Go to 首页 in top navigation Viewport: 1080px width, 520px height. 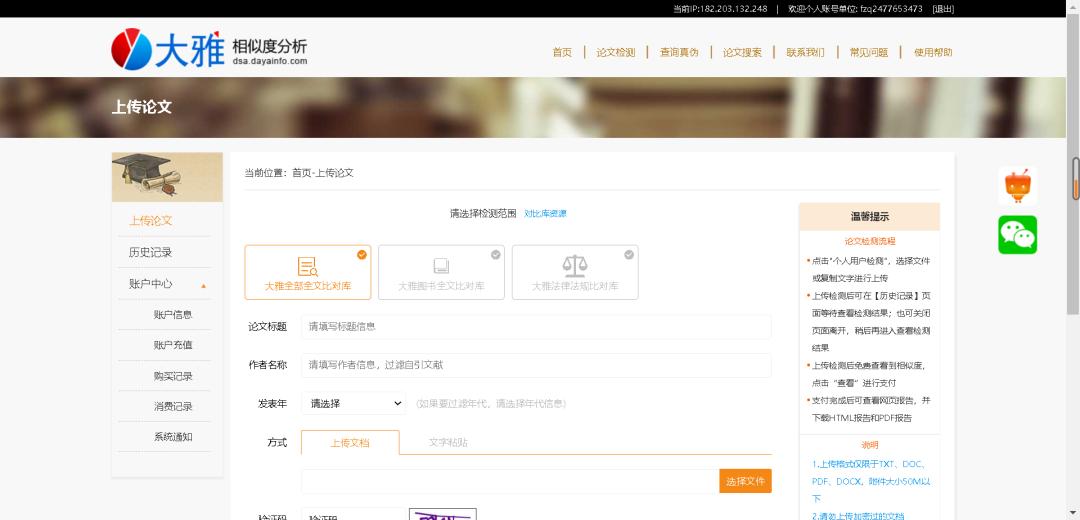[x=562, y=52]
